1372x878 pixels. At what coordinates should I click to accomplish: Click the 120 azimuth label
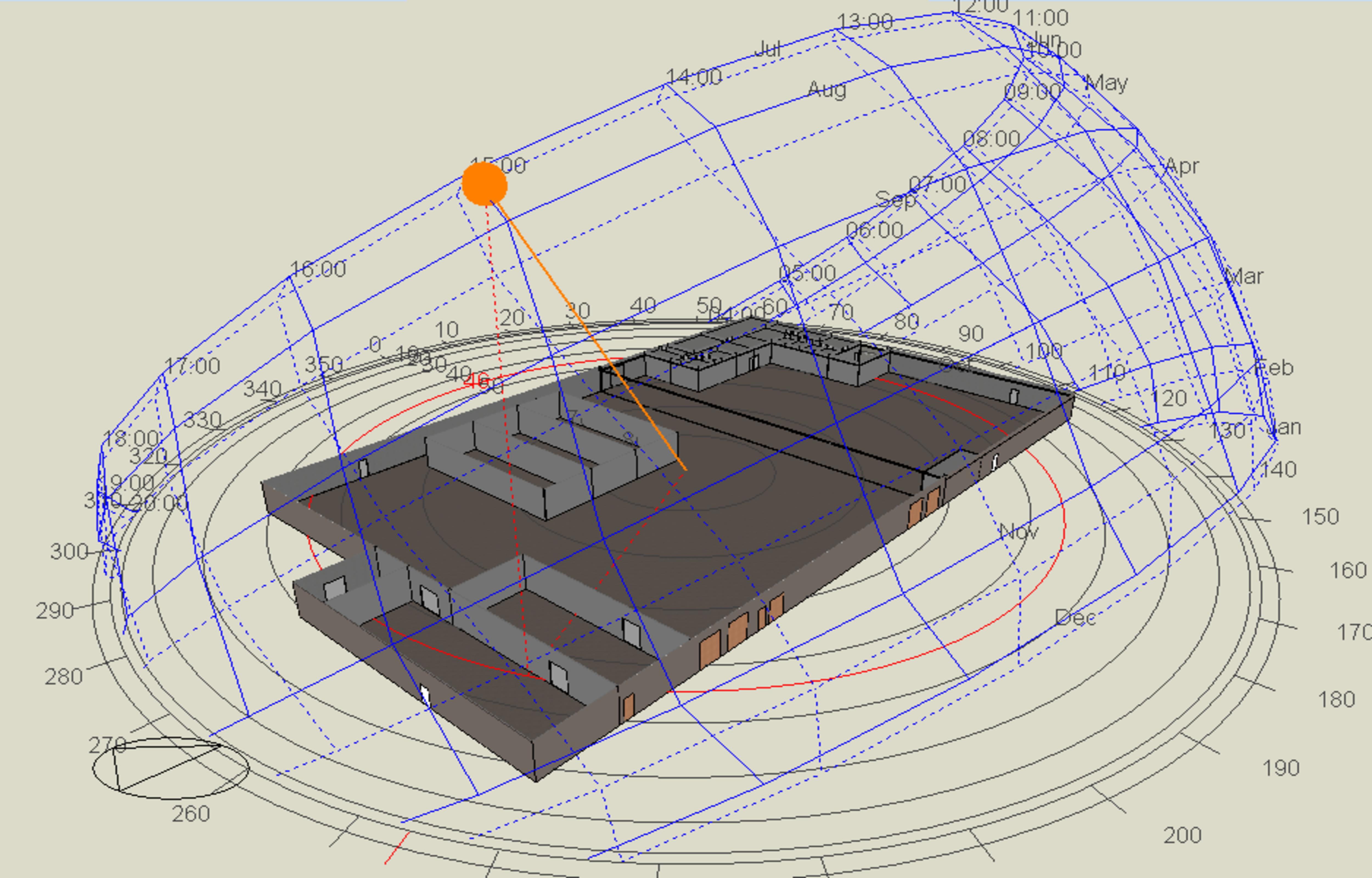(x=1168, y=397)
